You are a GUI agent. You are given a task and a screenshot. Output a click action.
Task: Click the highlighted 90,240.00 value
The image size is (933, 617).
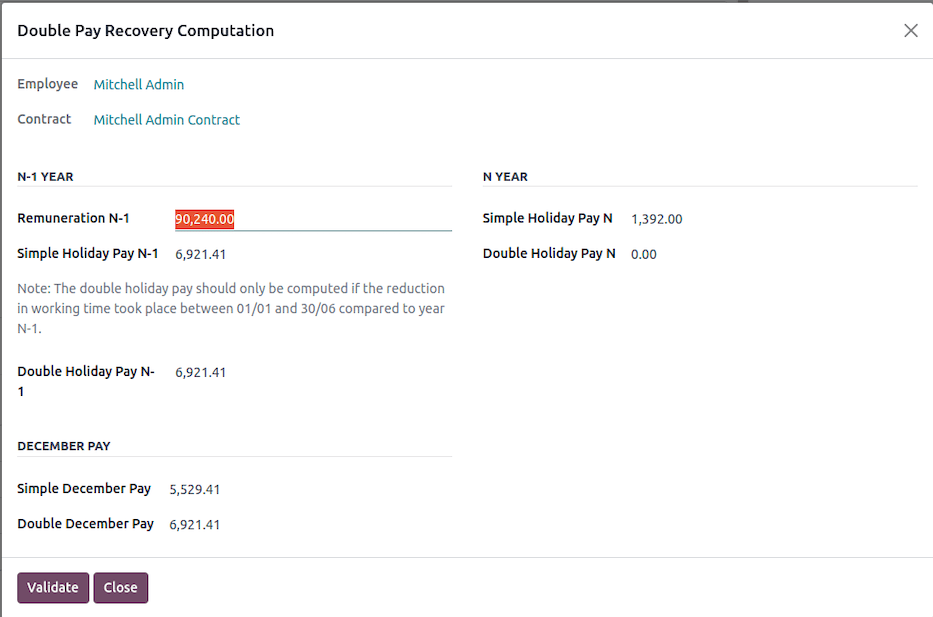point(204,218)
